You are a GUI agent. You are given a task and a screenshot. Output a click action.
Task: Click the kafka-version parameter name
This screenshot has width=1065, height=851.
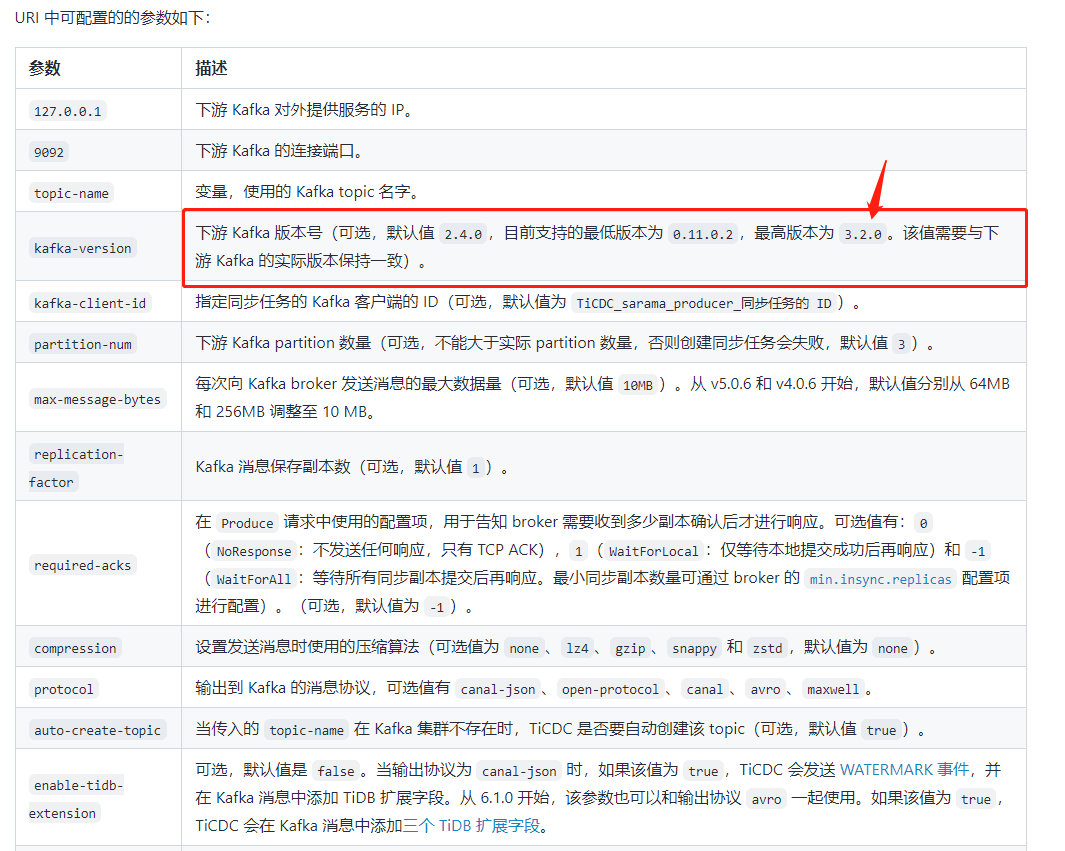pyautogui.click(x=82, y=248)
